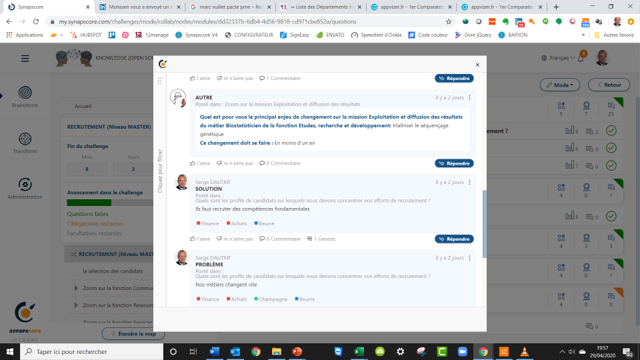Screen dimensions: 640x360
Task: Select the Champagne tag on PROBLÈME post
Action: pos(271,299)
